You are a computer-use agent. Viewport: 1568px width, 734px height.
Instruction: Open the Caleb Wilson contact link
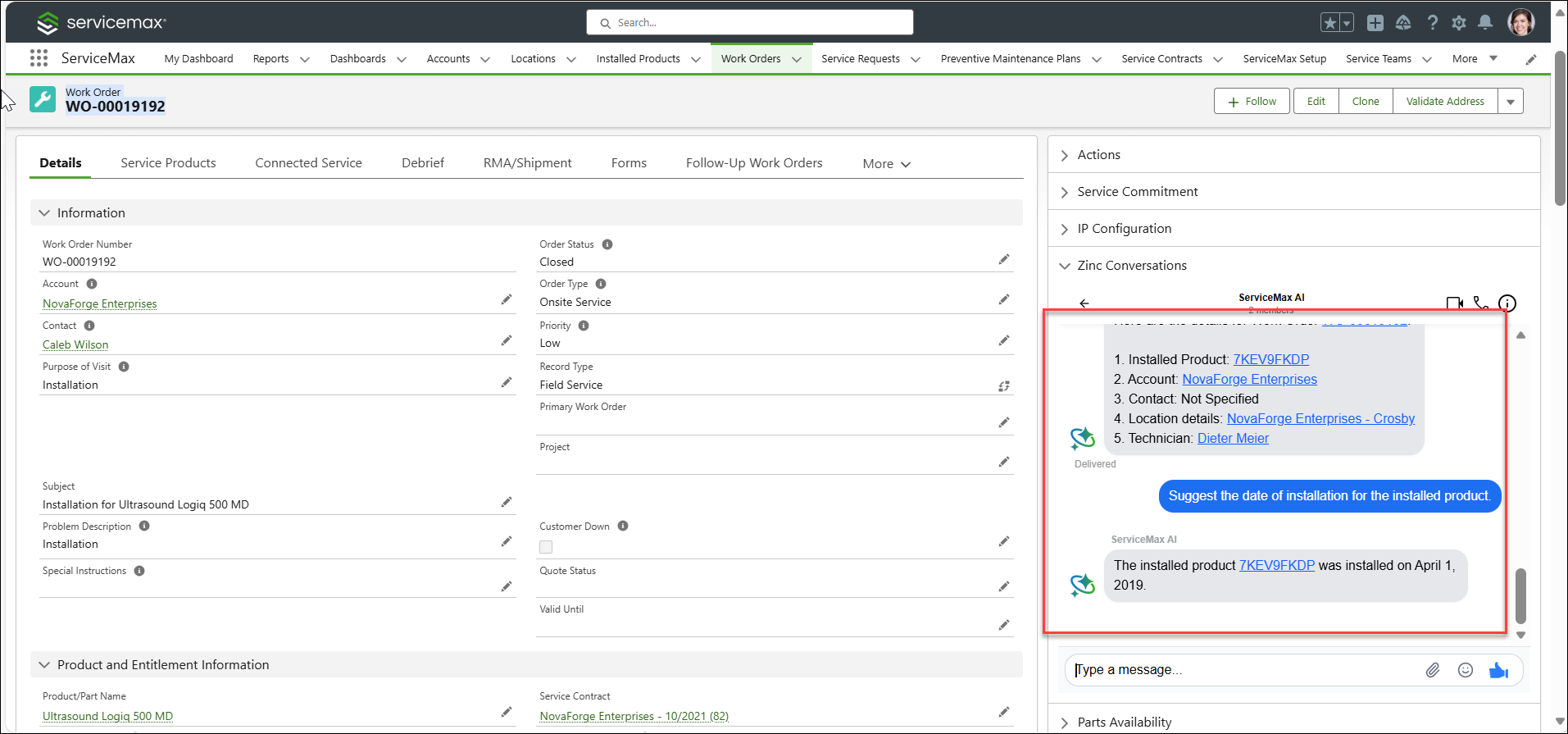pos(75,344)
